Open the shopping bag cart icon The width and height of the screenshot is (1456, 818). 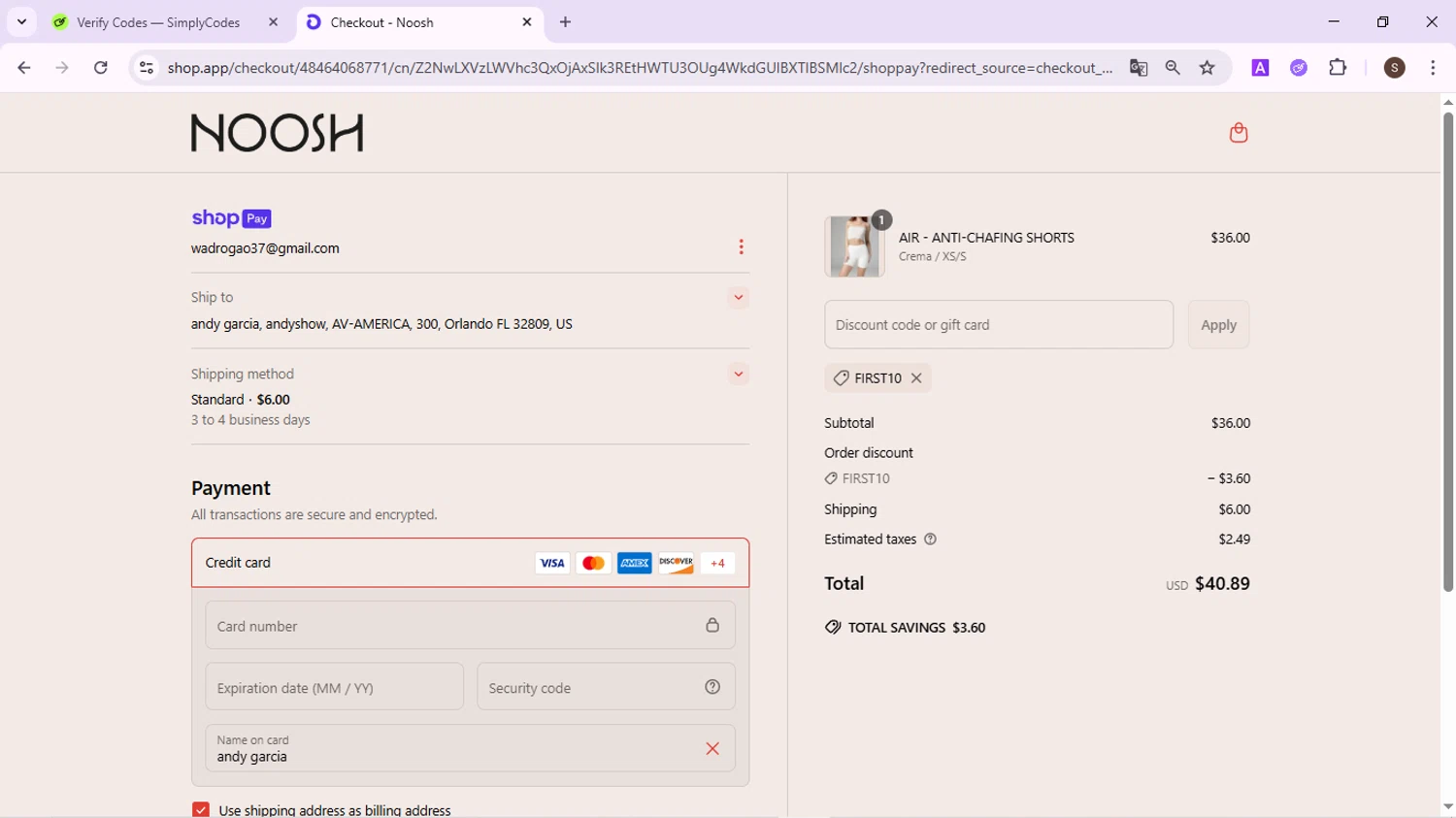[x=1238, y=133]
